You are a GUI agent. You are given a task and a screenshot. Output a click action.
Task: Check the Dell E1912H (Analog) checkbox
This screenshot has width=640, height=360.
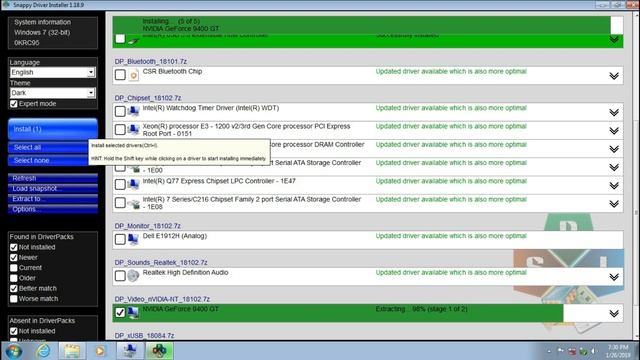120,239
